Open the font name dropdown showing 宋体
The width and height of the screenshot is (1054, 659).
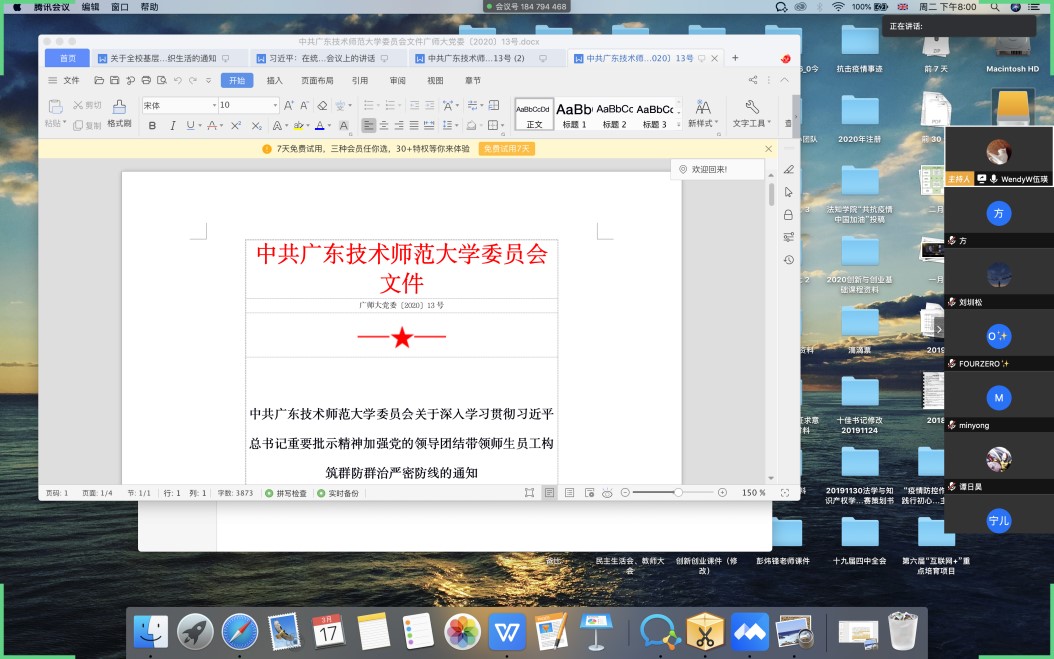click(178, 105)
